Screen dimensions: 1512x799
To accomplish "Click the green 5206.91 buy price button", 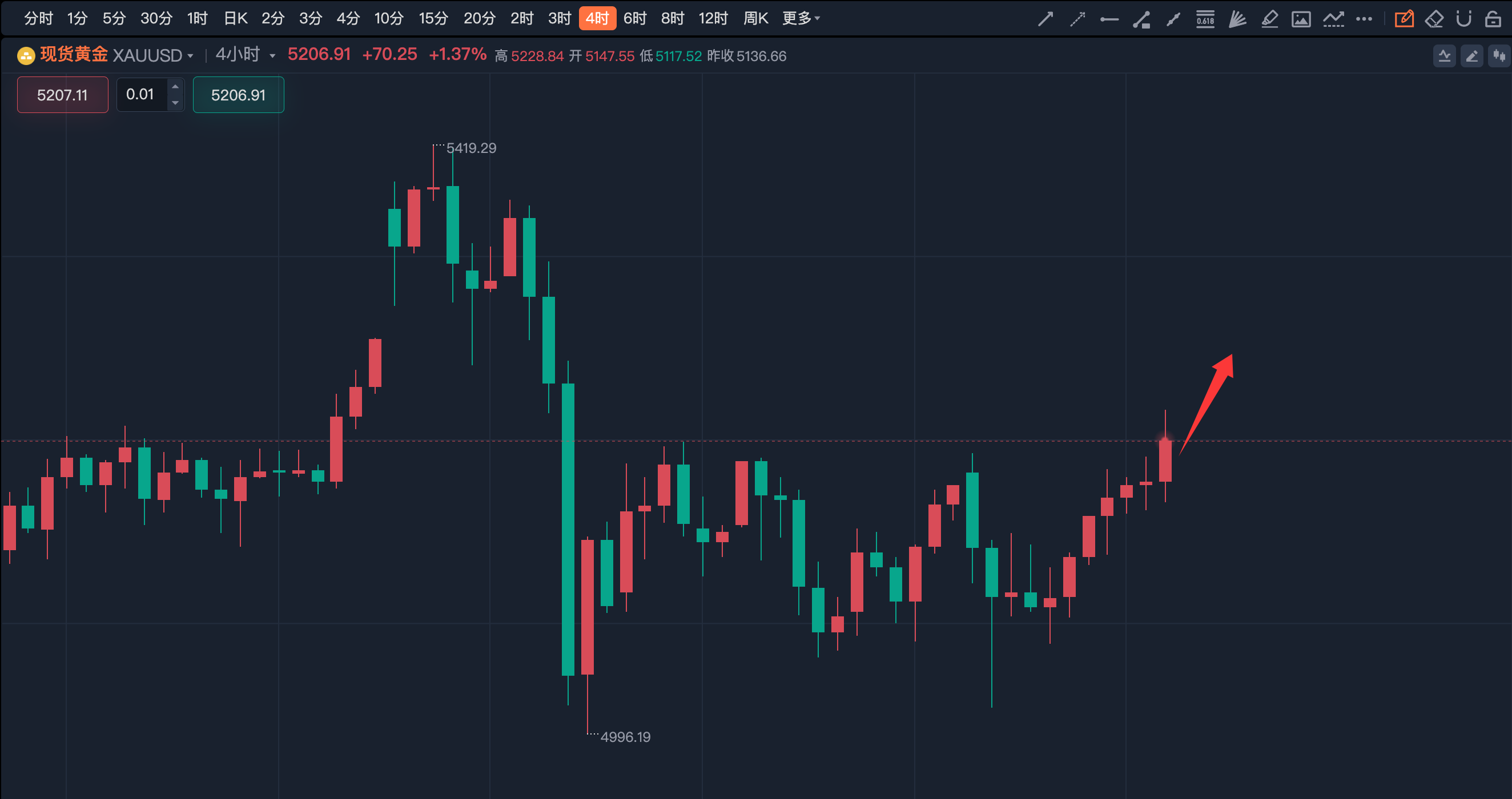I will coord(238,95).
